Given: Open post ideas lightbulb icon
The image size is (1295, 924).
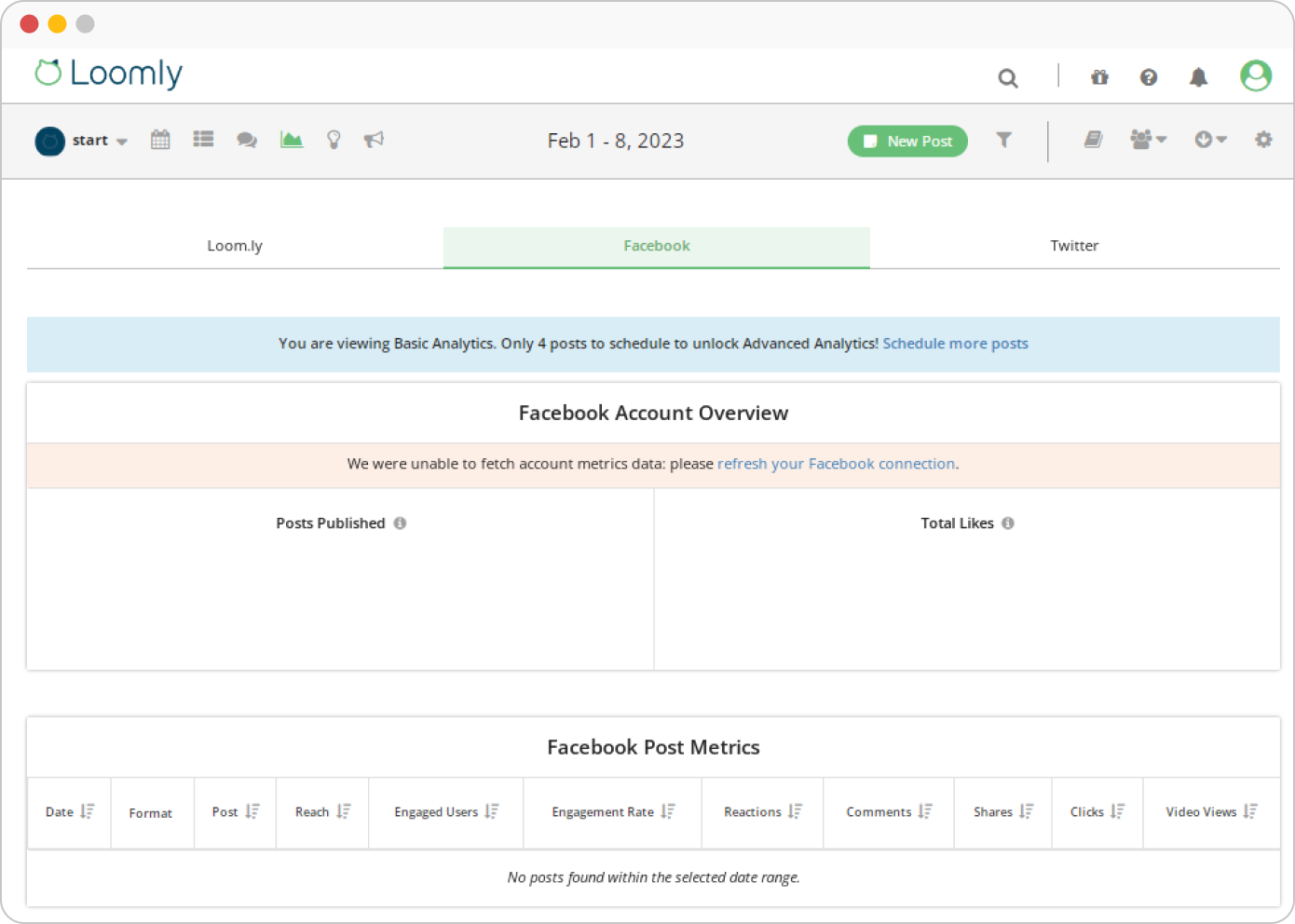Looking at the screenshot, I should click(x=334, y=140).
